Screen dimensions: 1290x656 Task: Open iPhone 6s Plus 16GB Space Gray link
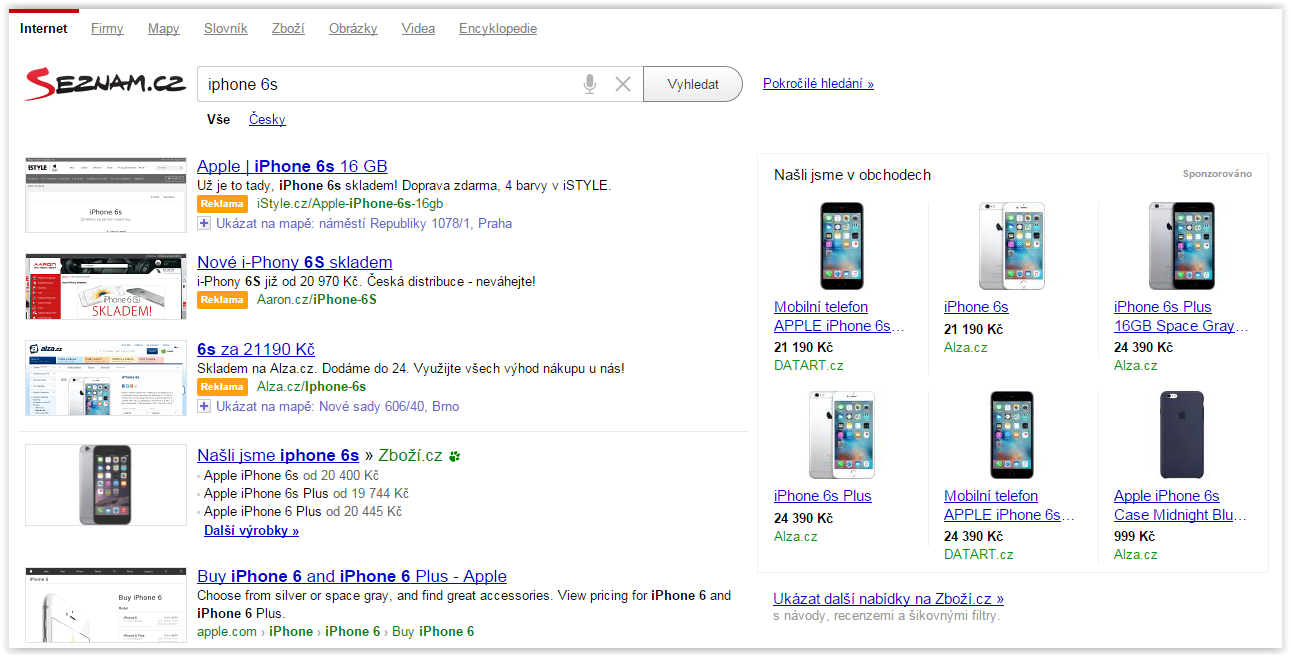point(1181,316)
